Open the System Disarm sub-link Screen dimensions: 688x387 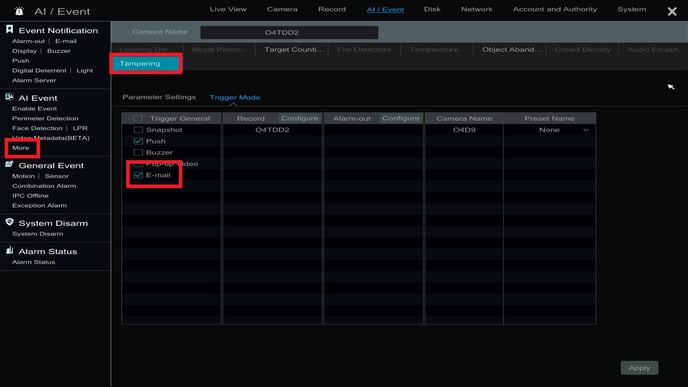38,234
